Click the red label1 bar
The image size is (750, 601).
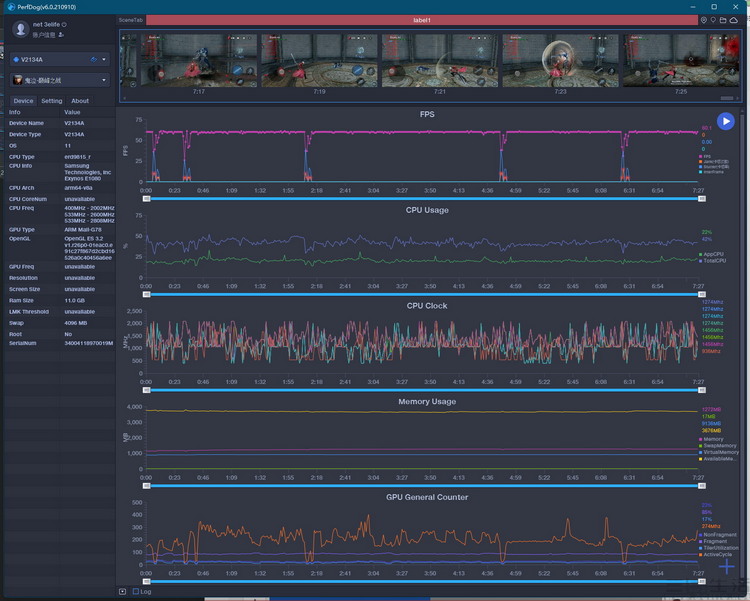coord(422,20)
